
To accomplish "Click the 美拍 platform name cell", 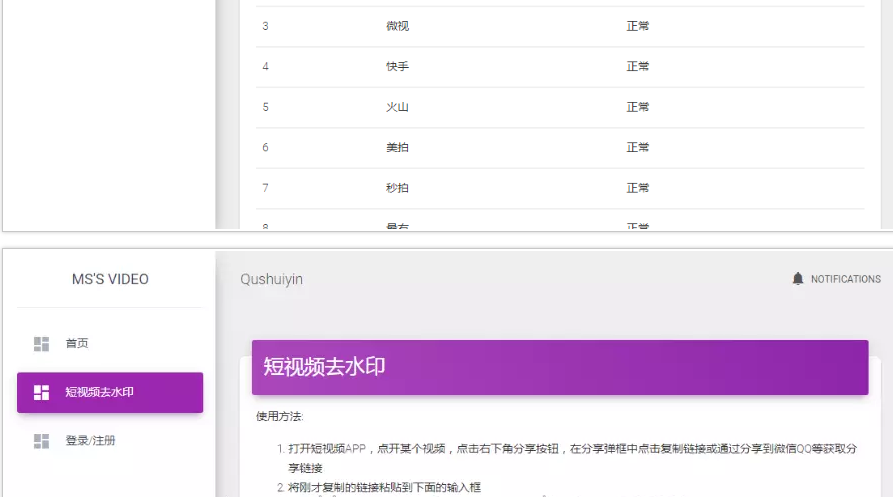I will coord(397,148).
